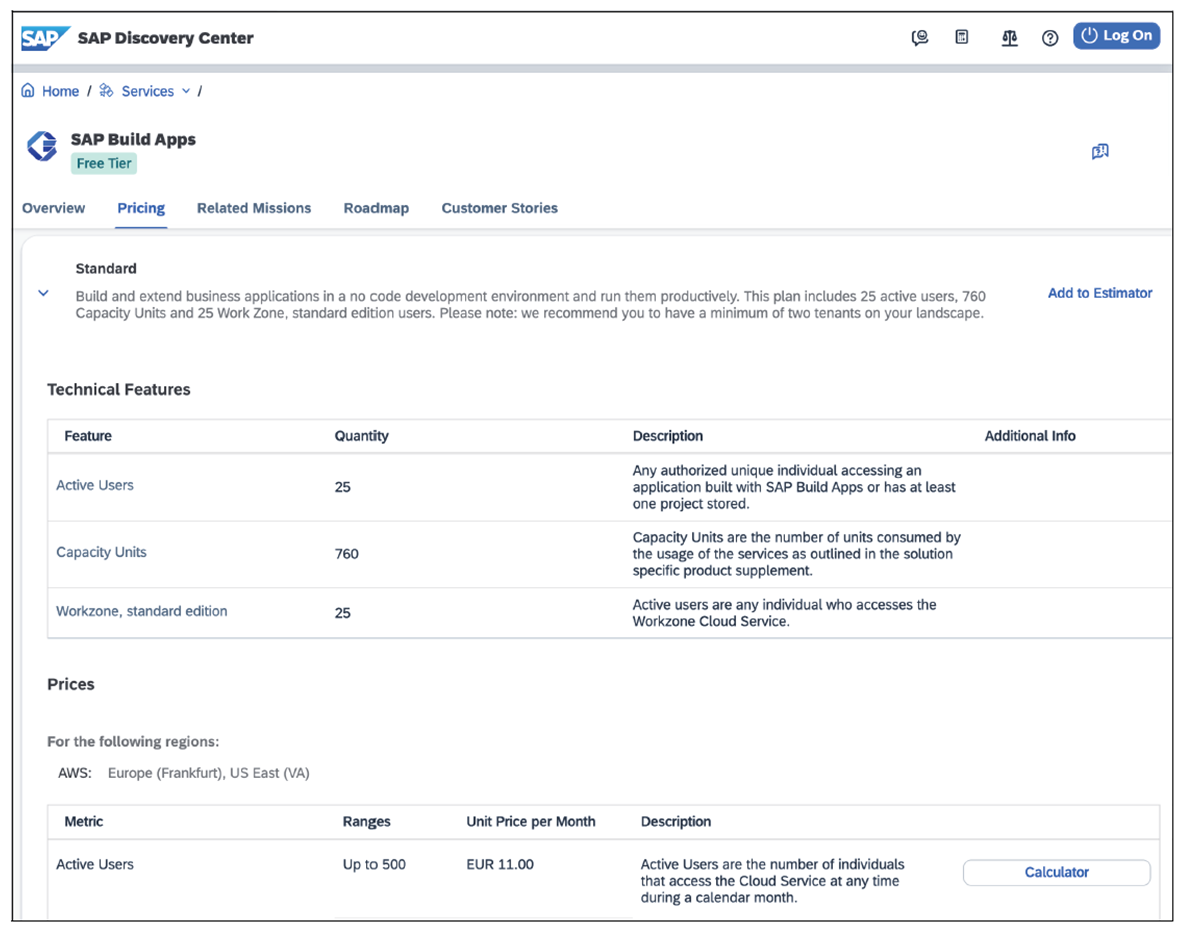Viewport: 1185px width, 936px height.
Task: Click the SAP Build Apps product logo
Action: pos(41,146)
